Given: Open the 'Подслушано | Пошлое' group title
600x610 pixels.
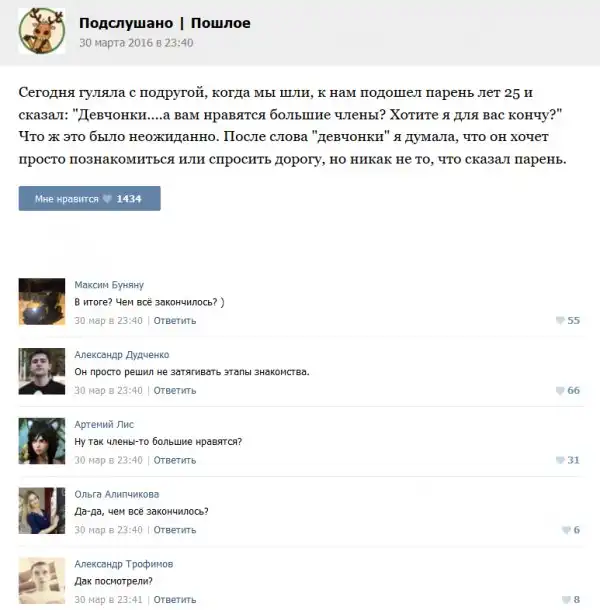Looking at the screenshot, I should [165, 23].
